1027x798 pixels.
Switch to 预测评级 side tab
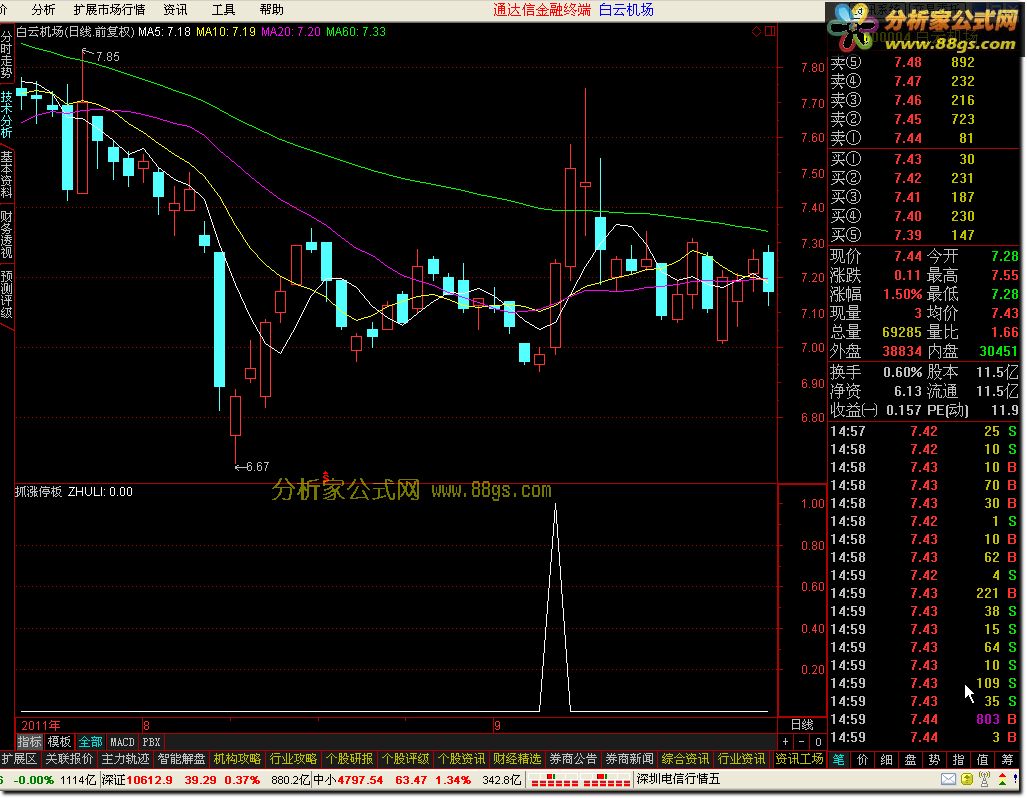7,294
